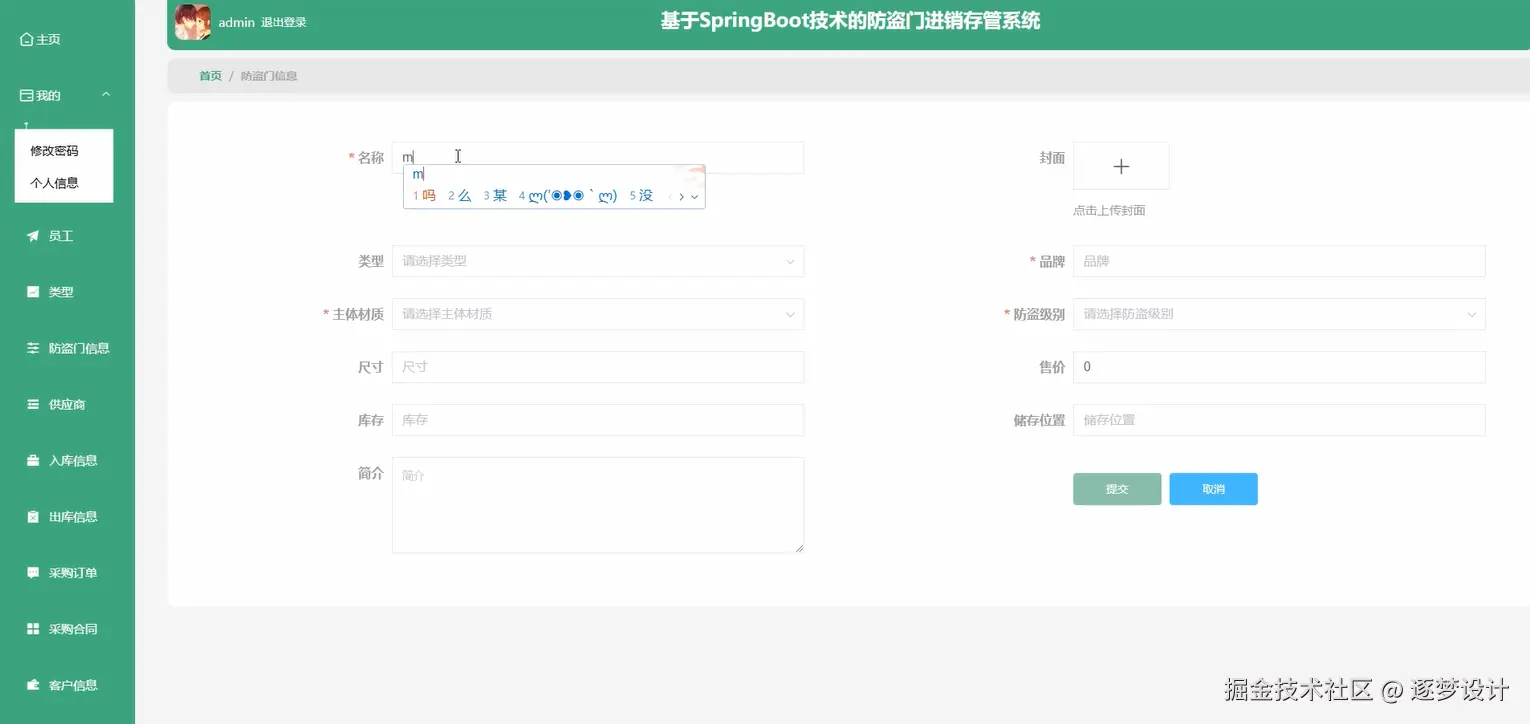This screenshot has width=1530, height=724.
Task: Open the 请选择类型 dropdown
Action: [x=598, y=261]
